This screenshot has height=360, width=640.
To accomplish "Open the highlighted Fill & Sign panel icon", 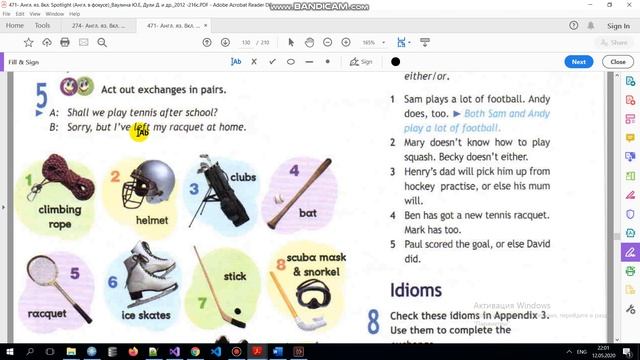I will (x=630, y=252).
